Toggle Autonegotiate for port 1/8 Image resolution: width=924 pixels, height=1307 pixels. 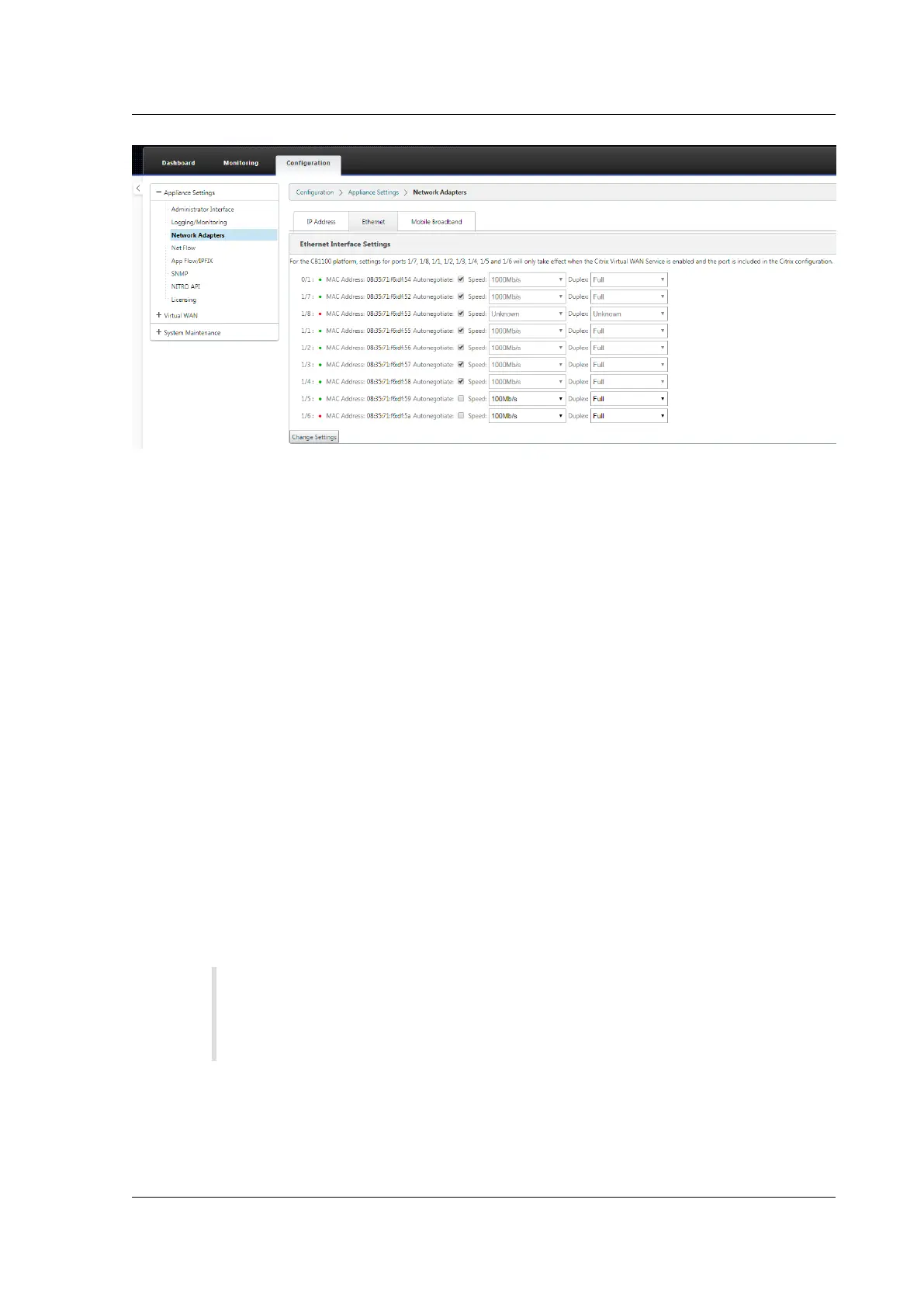[461, 314]
